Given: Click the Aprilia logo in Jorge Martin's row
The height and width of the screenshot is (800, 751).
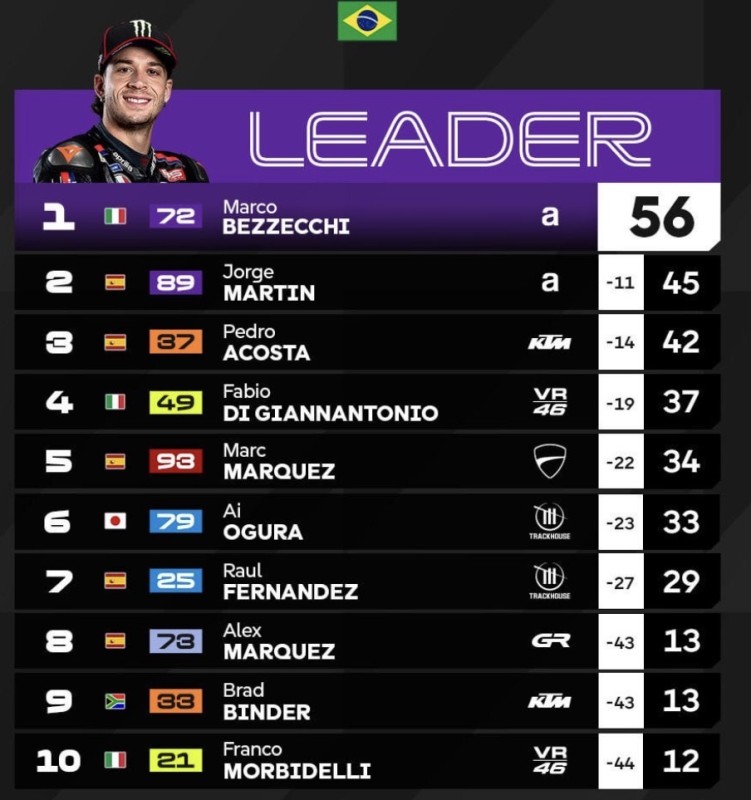Looking at the screenshot, I should click(549, 282).
